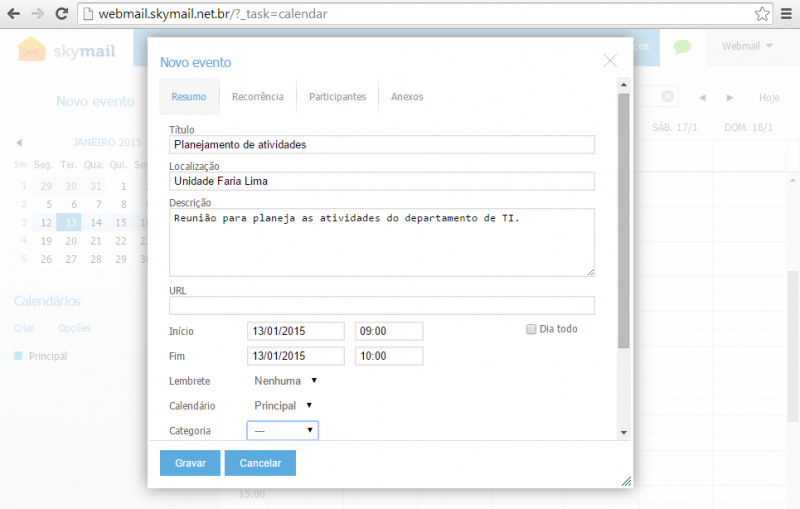
Task: Click the dialog scrollbar up arrow
Action: point(623,85)
